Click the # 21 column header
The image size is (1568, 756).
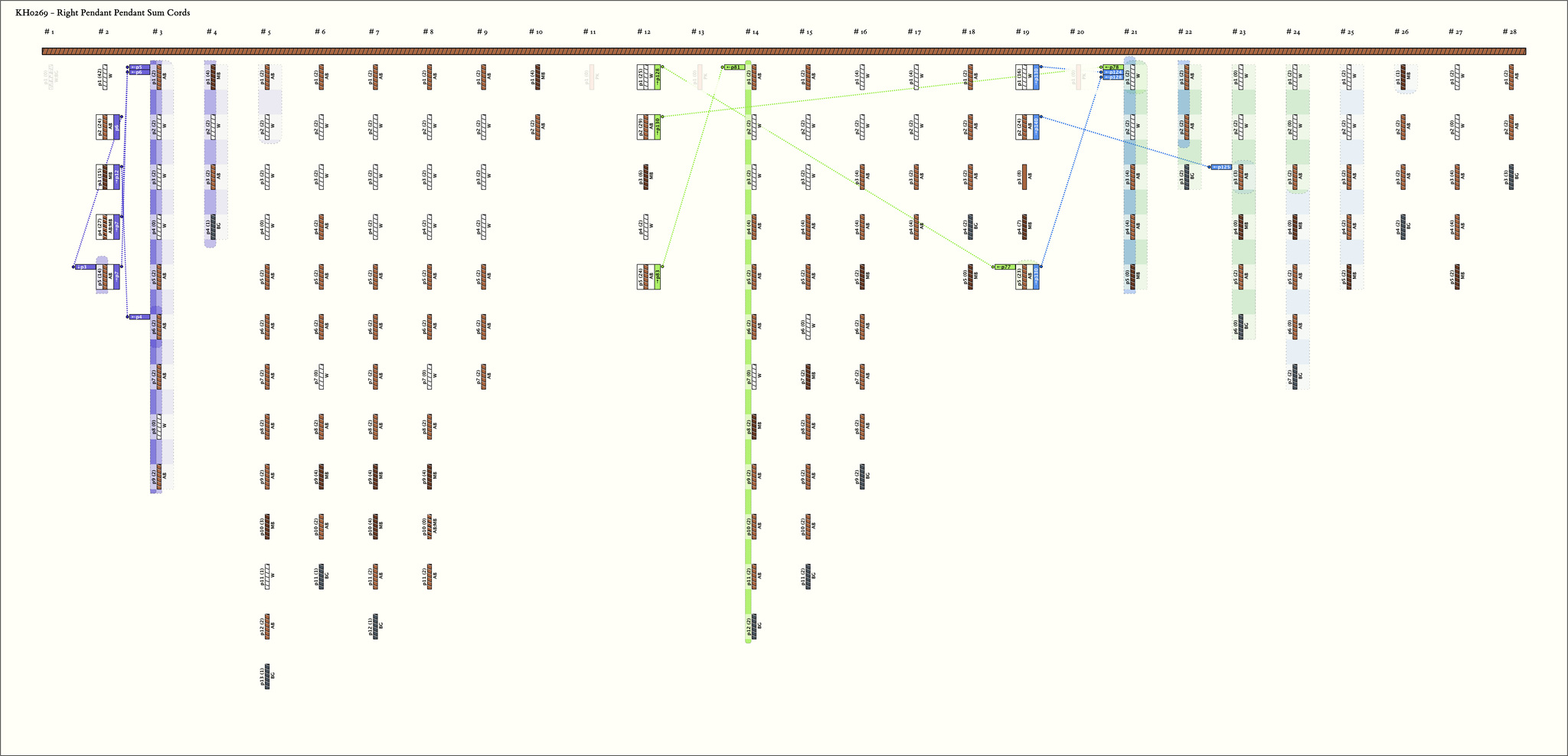coord(1130,32)
